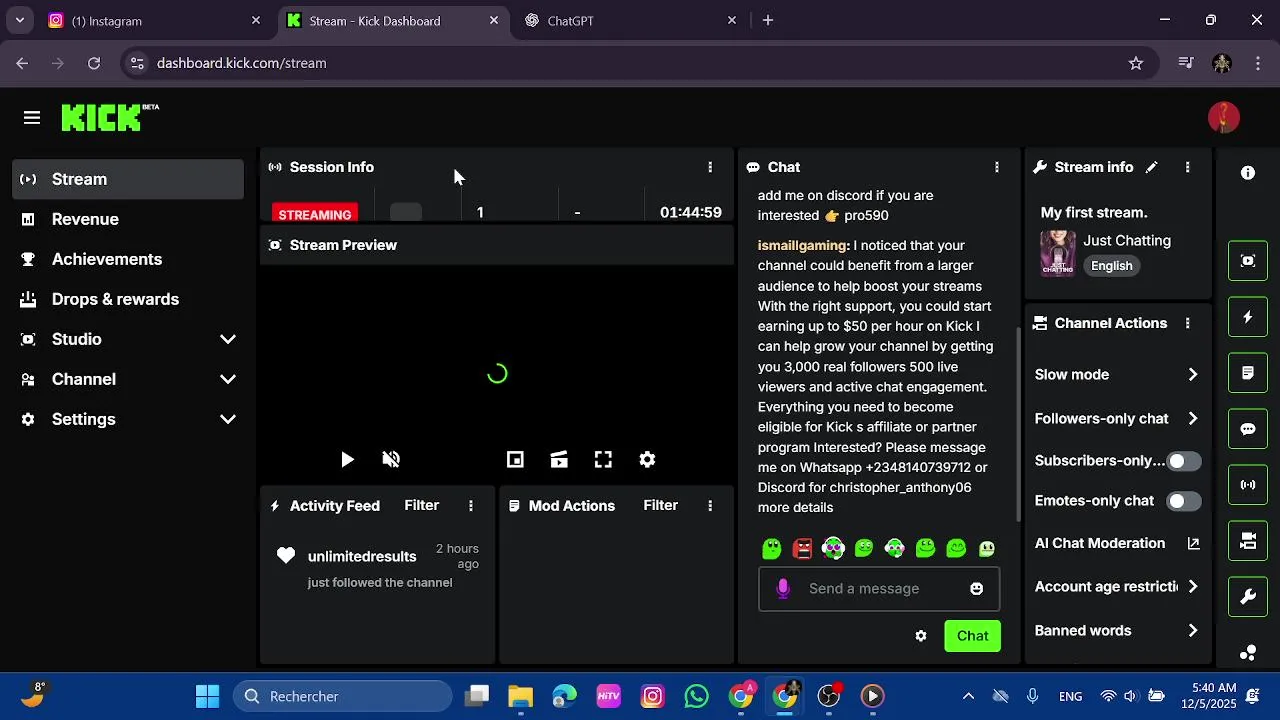Screen dimensions: 1280x720
Task: Open Mod Actions Filter dropdown
Action: 661,506
